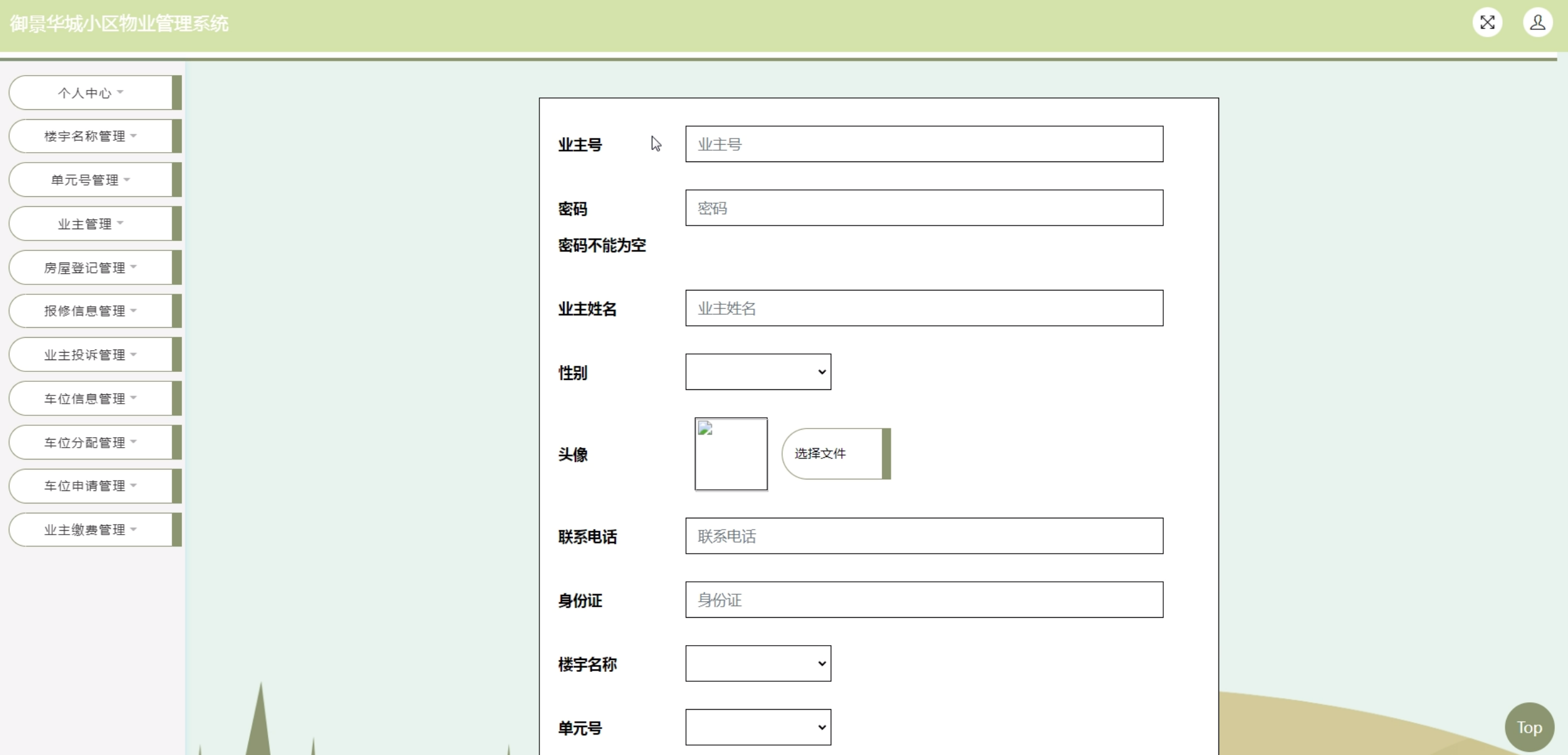
Task: Open the 单元号 dropdown
Action: tap(757, 727)
